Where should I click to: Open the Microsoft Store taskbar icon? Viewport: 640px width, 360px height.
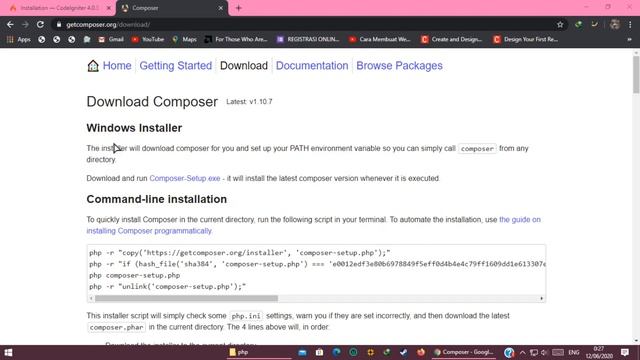click(x=319, y=352)
